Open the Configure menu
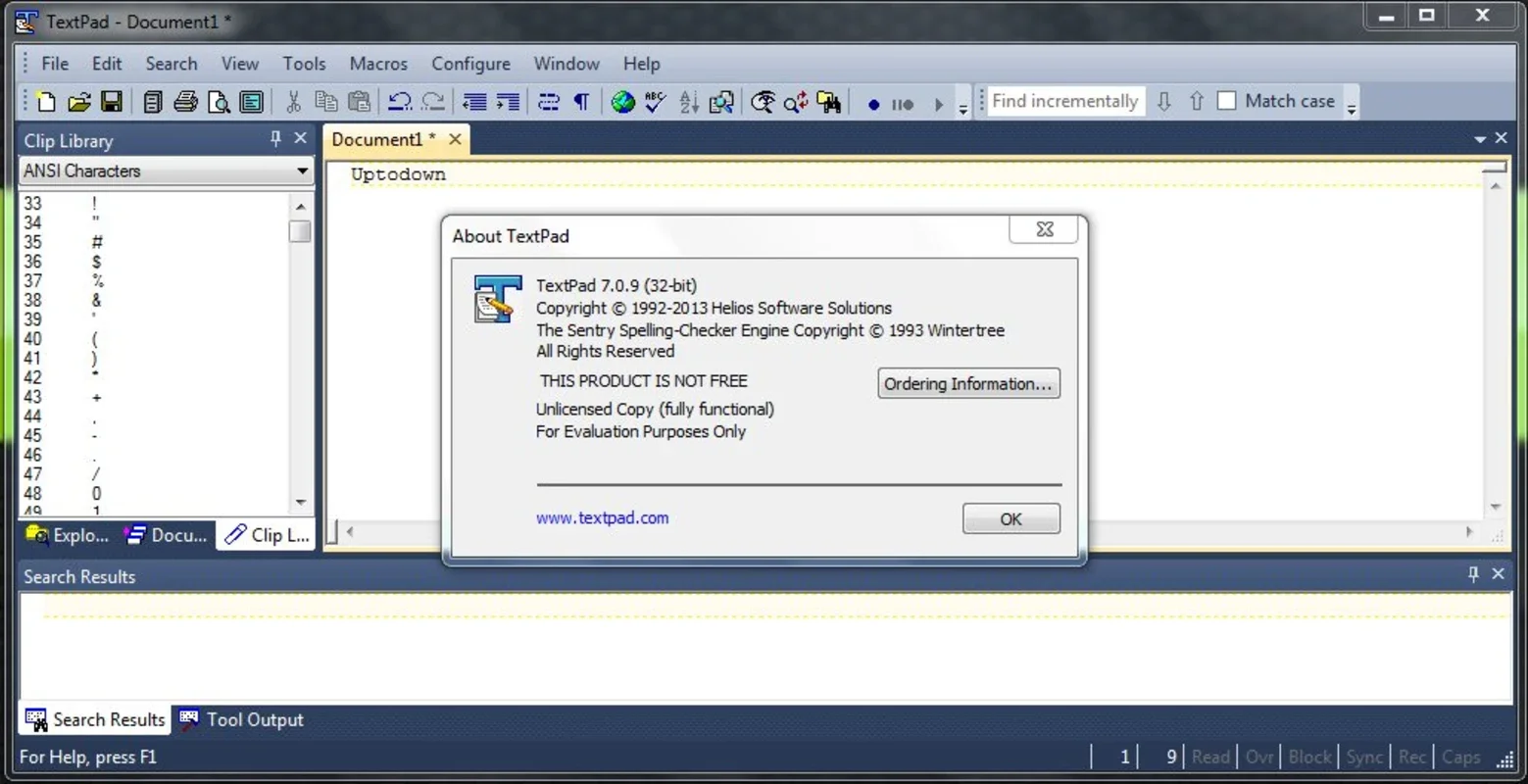The image size is (1528, 784). [x=470, y=64]
